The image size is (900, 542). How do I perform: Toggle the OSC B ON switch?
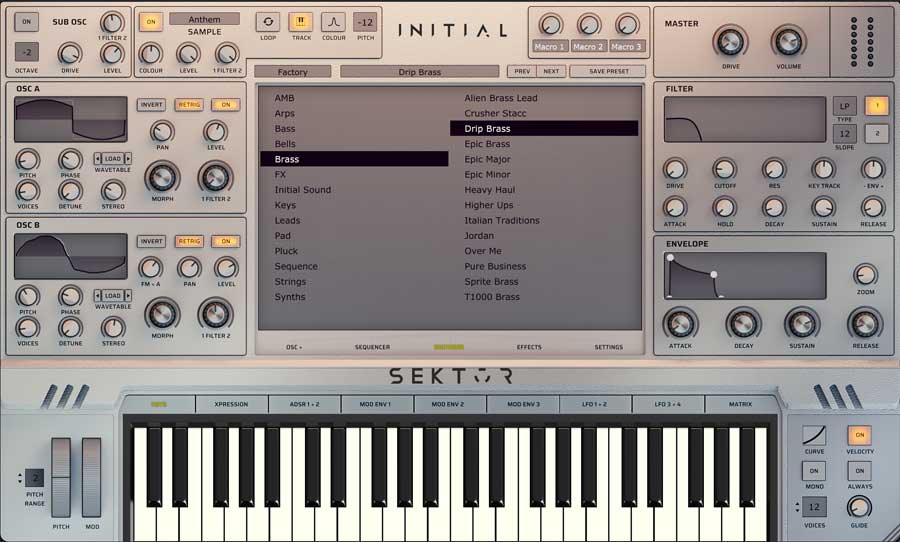226,241
